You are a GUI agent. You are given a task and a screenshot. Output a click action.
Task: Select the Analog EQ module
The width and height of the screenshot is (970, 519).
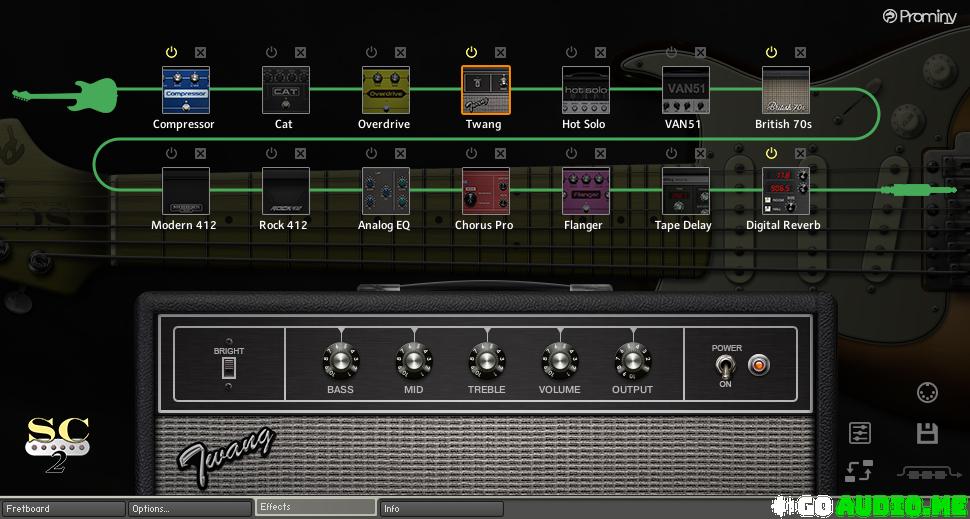point(385,191)
